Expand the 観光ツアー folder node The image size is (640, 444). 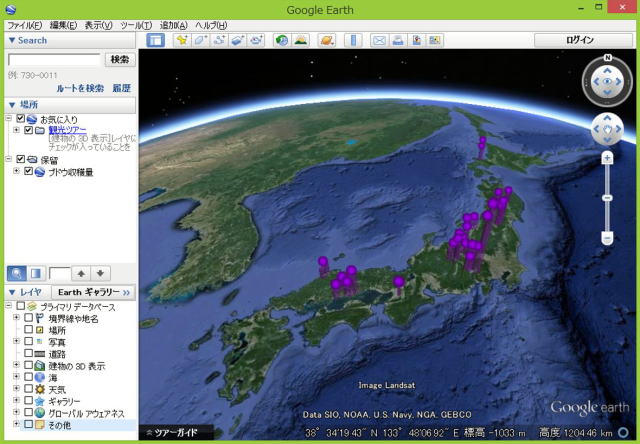[x=16, y=130]
